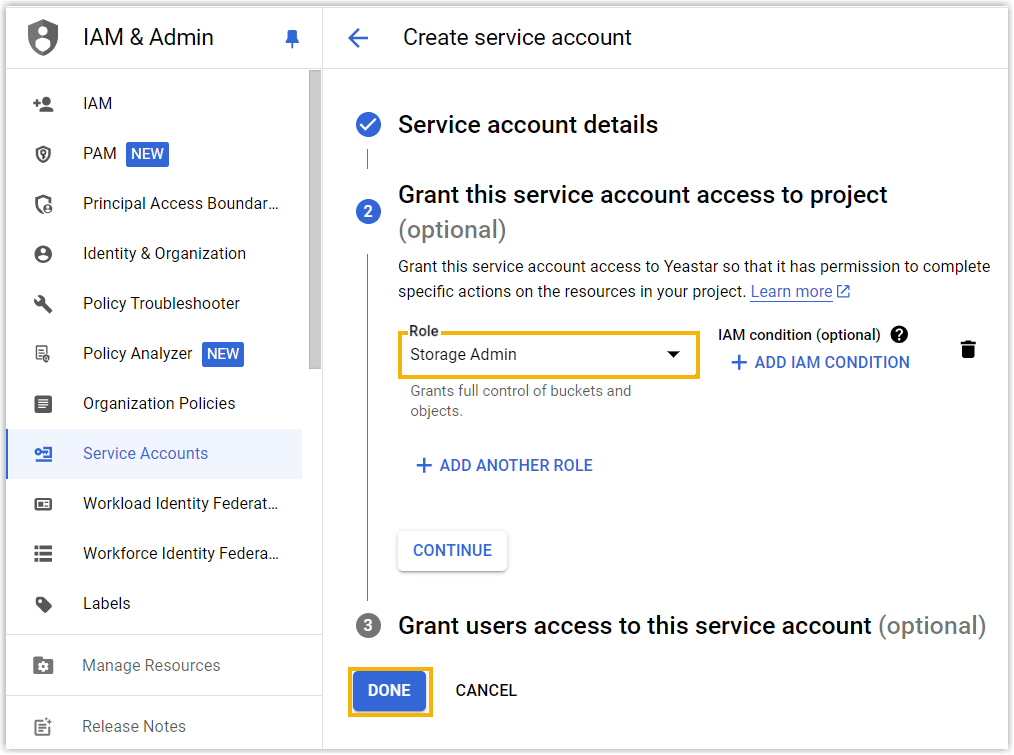Select the Service Accounts sidebar icon
The image size is (1014, 755).
click(44, 453)
